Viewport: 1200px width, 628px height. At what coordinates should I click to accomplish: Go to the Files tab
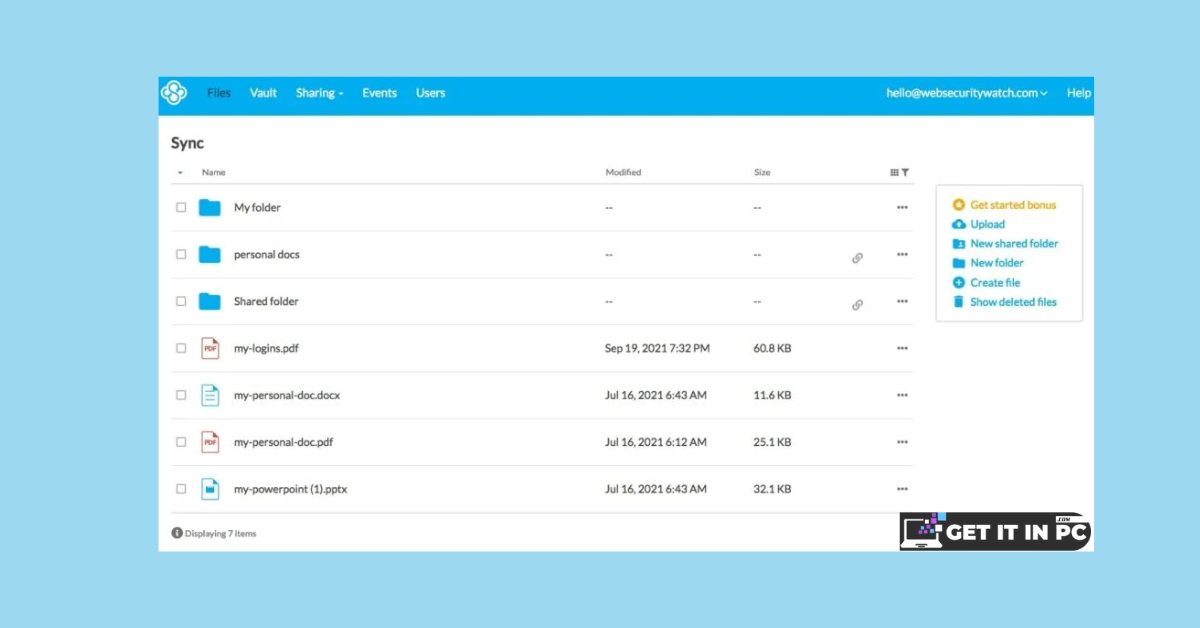[x=219, y=93]
